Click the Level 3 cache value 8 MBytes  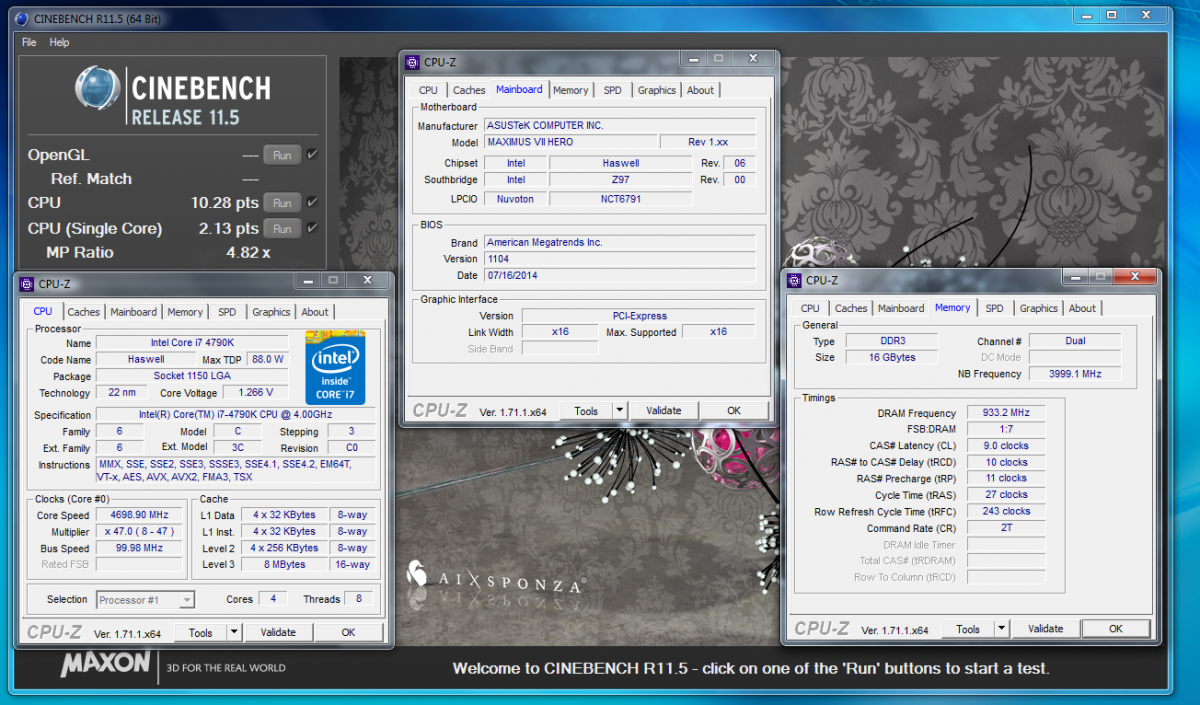(x=286, y=564)
